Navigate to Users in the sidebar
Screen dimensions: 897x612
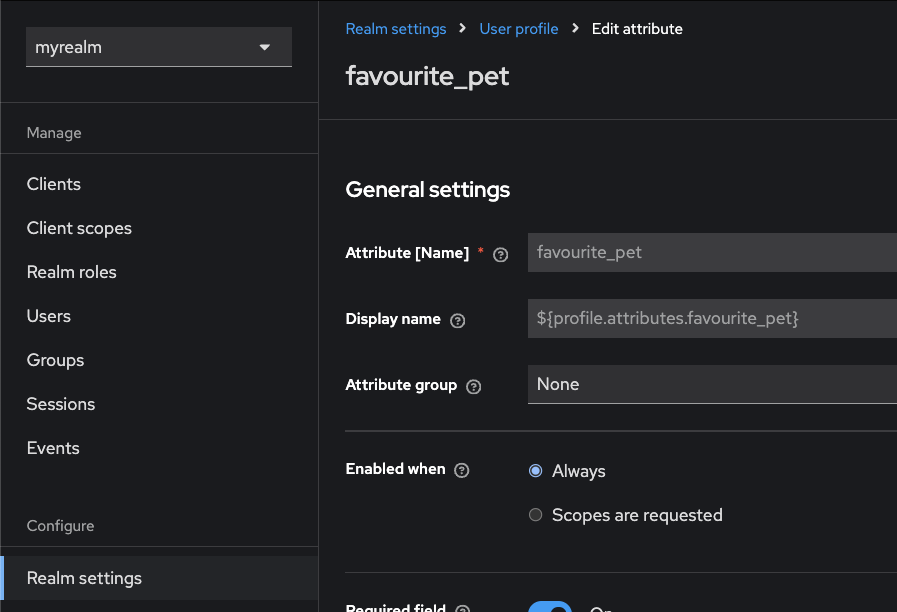[x=49, y=316]
